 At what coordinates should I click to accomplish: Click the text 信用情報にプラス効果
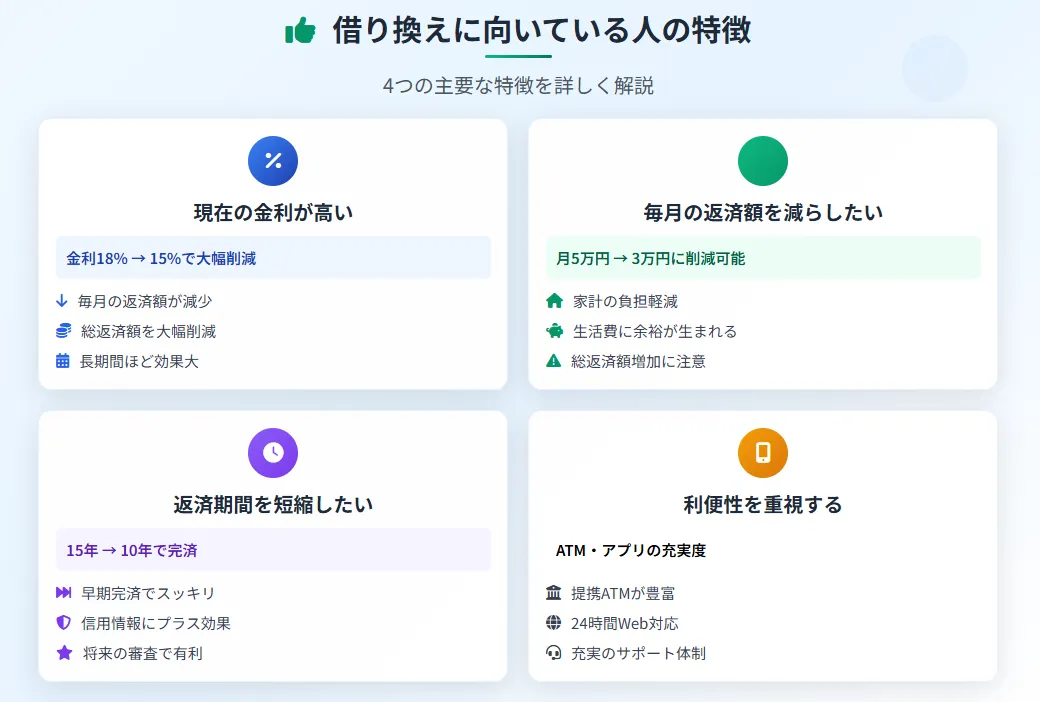(x=156, y=623)
